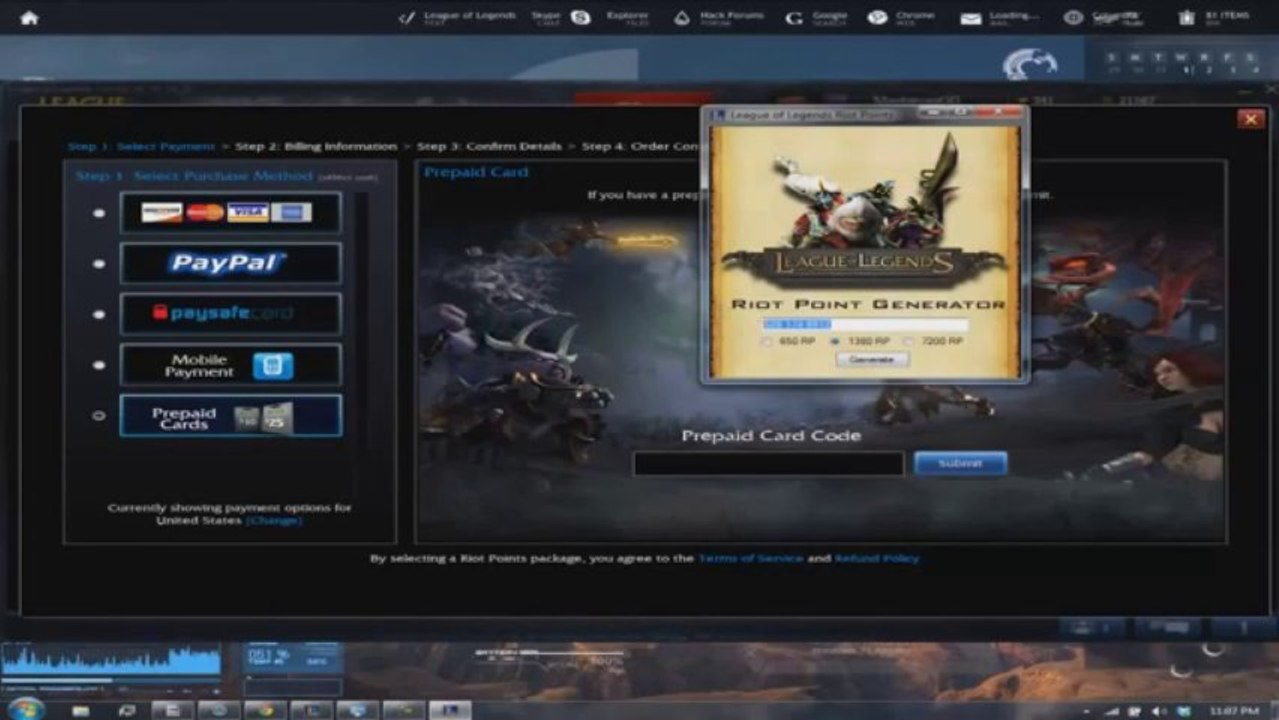The width and height of the screenshot is (1279, 720).
Task: Close the store purchase dialog
Action: 1250,119
